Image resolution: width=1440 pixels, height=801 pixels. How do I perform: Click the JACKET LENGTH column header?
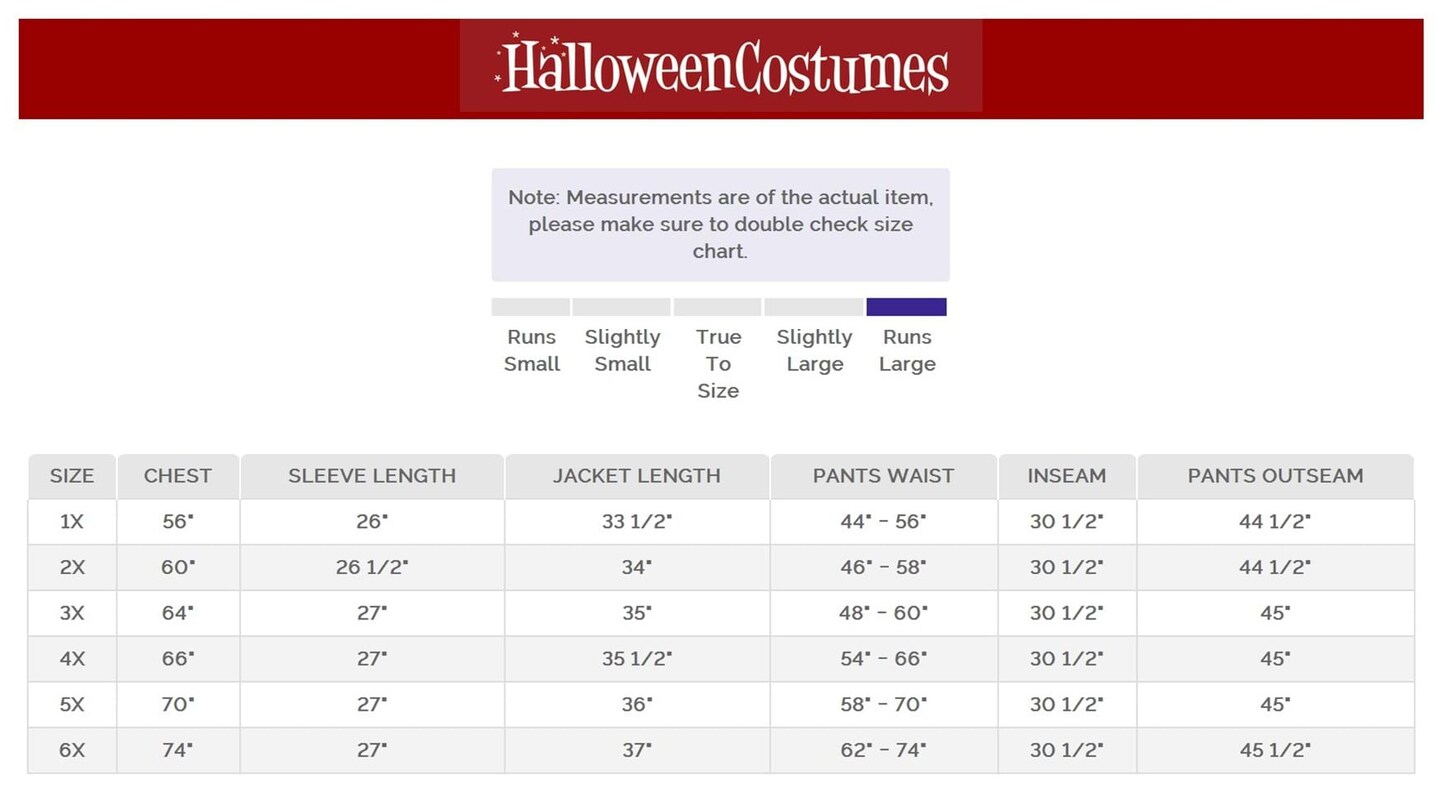[x=637, y=476]
